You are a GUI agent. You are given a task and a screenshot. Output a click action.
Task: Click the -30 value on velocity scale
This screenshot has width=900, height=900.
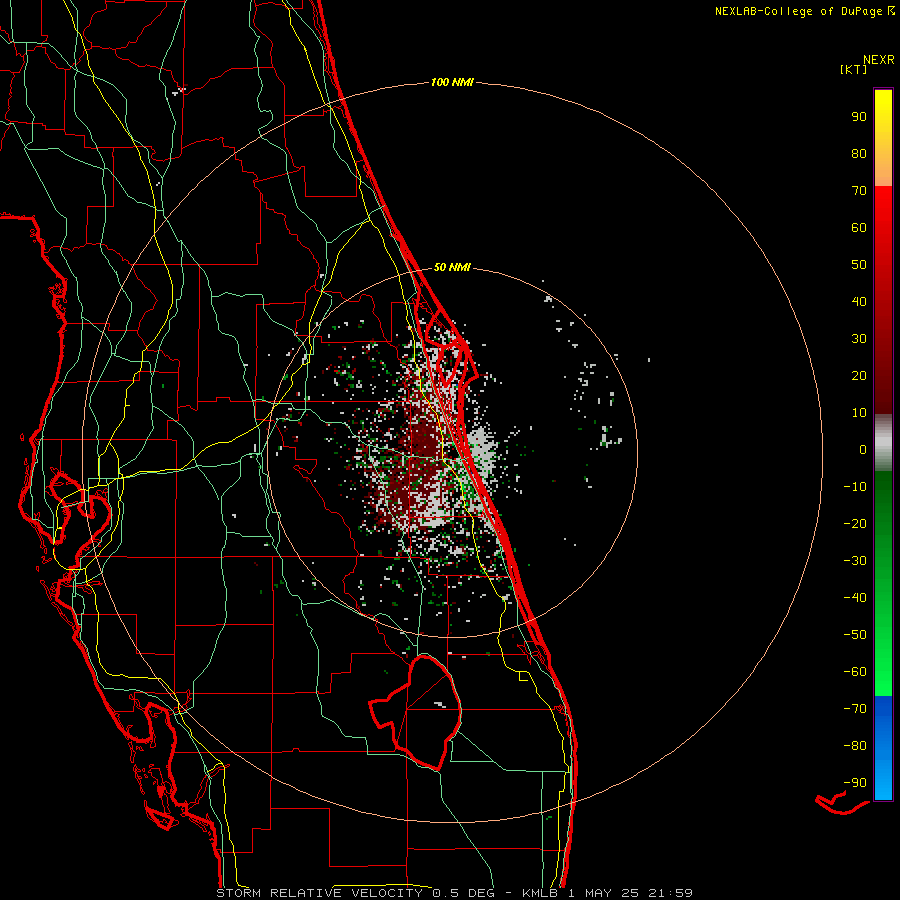pyautogui.click(x=855, y=561)
